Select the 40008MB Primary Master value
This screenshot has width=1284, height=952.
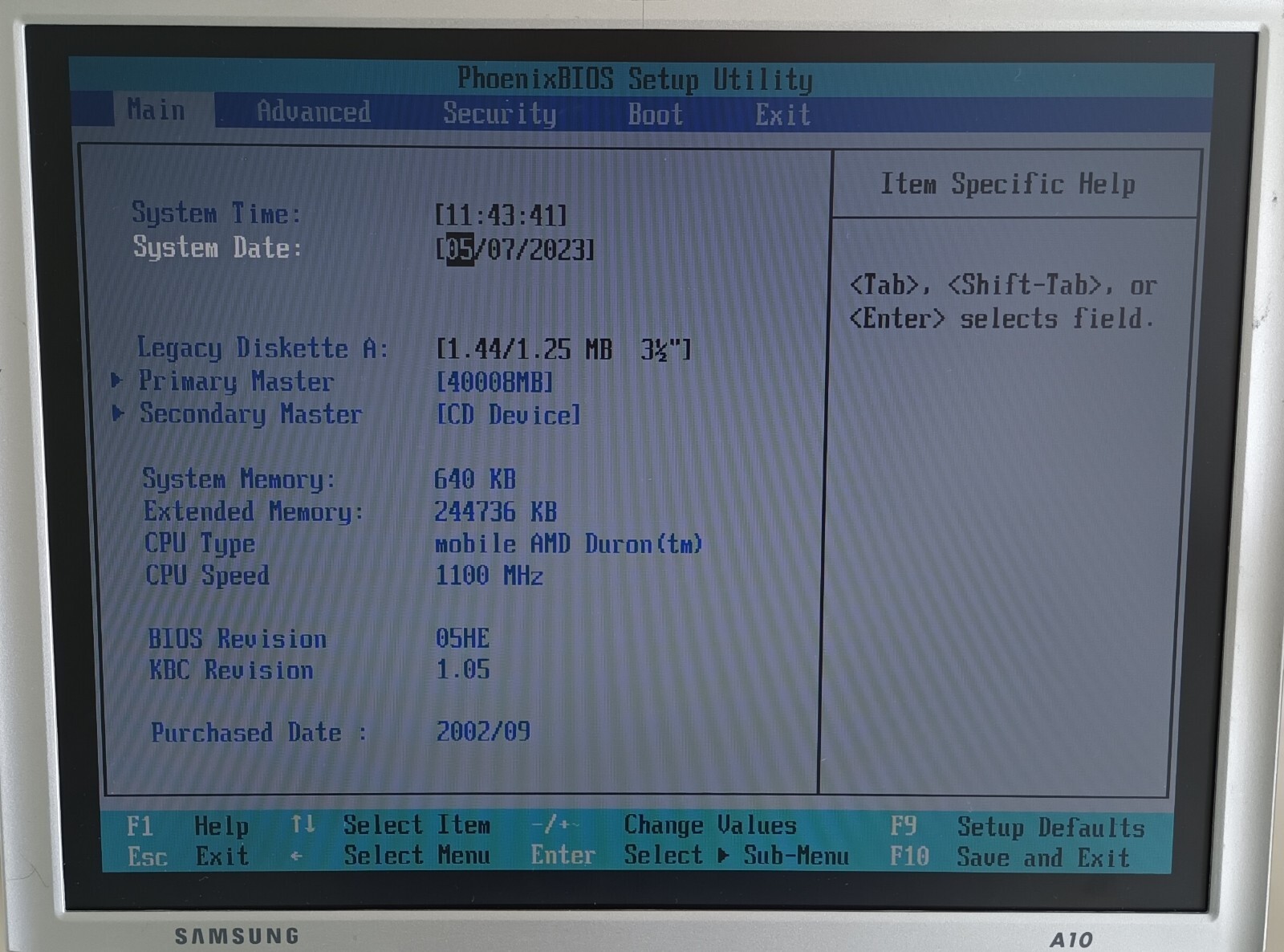(494, 381)
